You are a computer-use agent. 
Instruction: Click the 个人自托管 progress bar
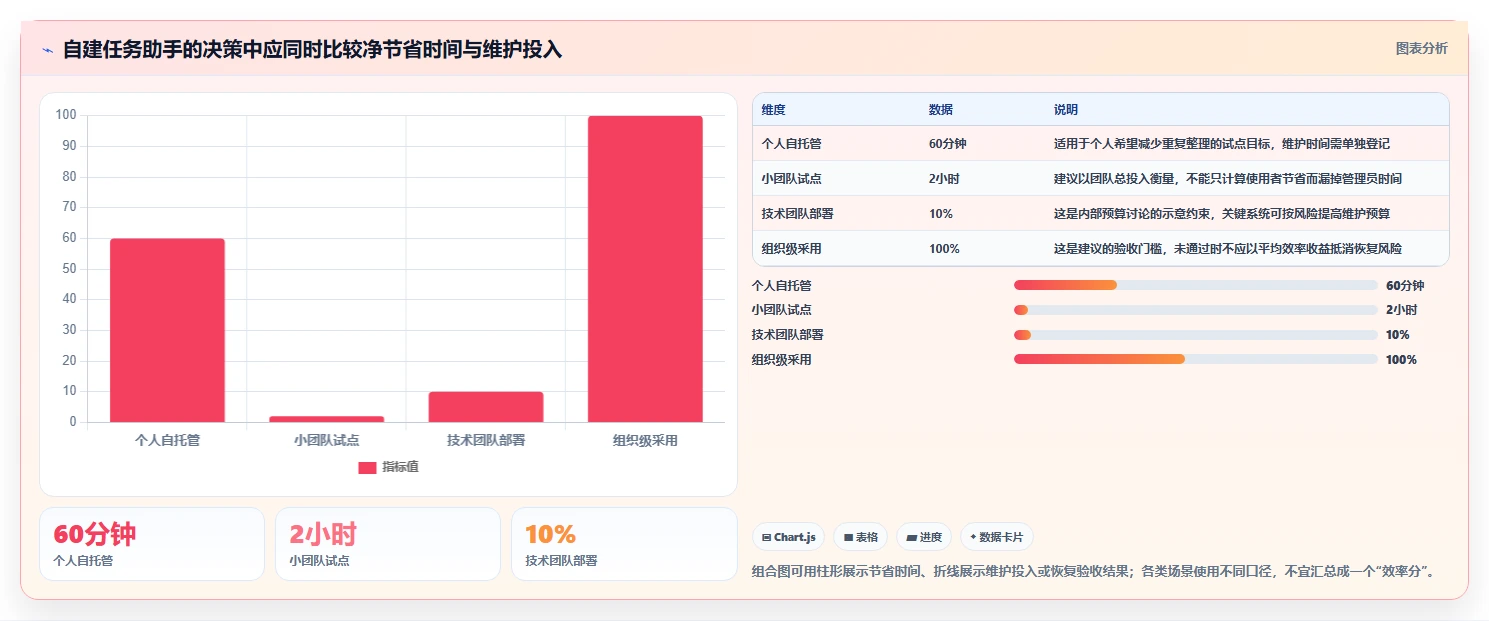tap(1196, 285)
